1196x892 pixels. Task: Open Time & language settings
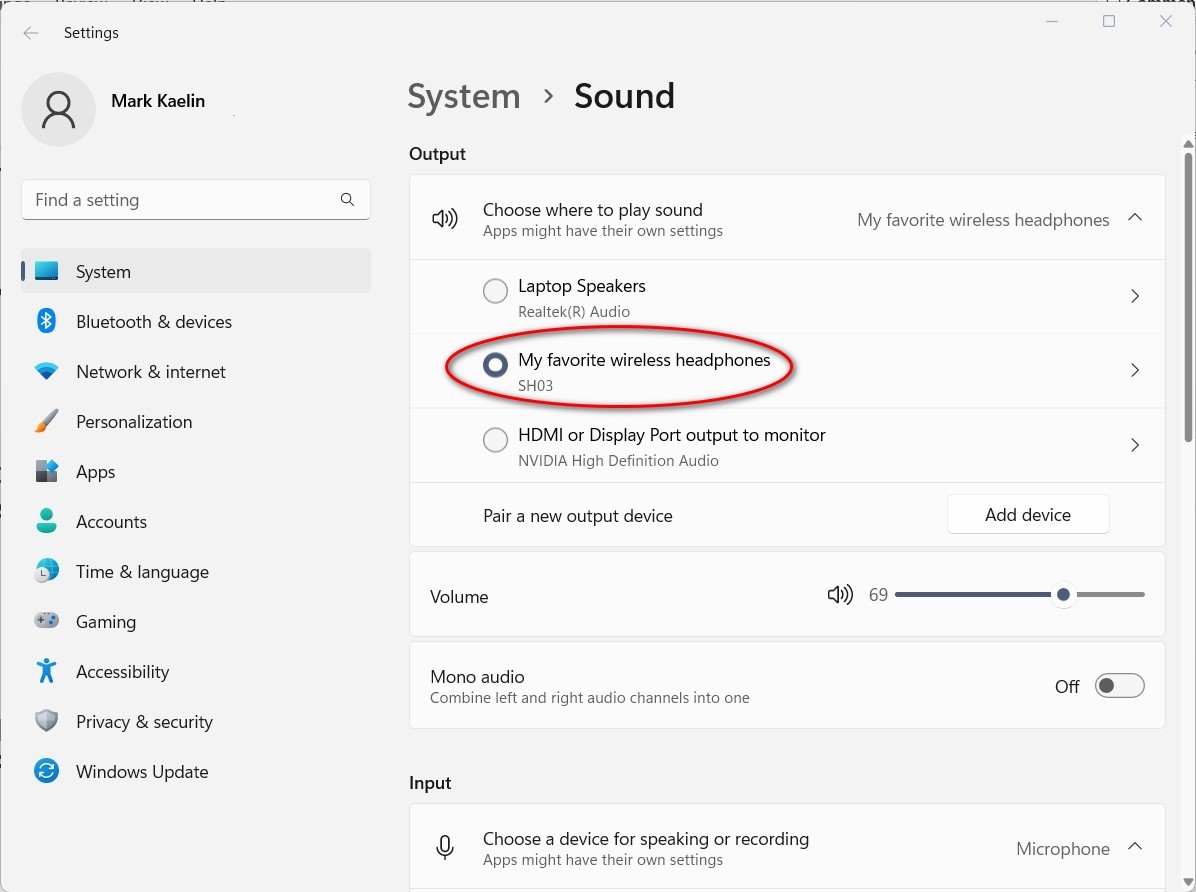142,571
